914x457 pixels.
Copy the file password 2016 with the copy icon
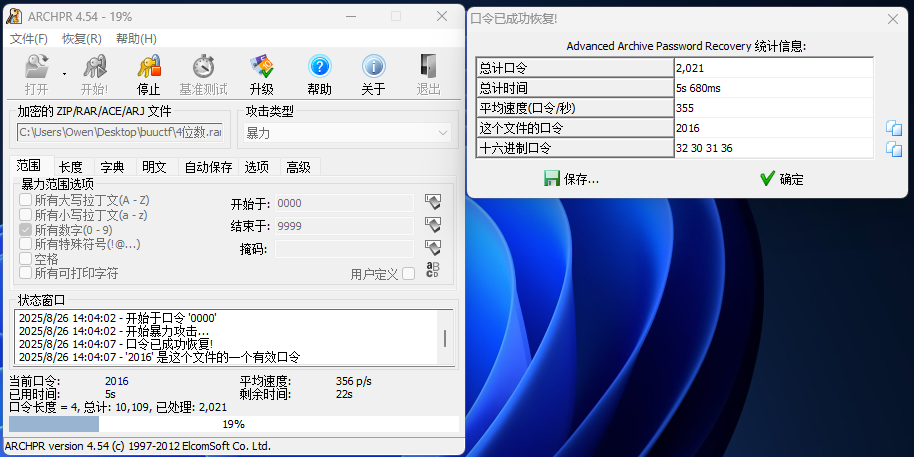tap(894, 128)
